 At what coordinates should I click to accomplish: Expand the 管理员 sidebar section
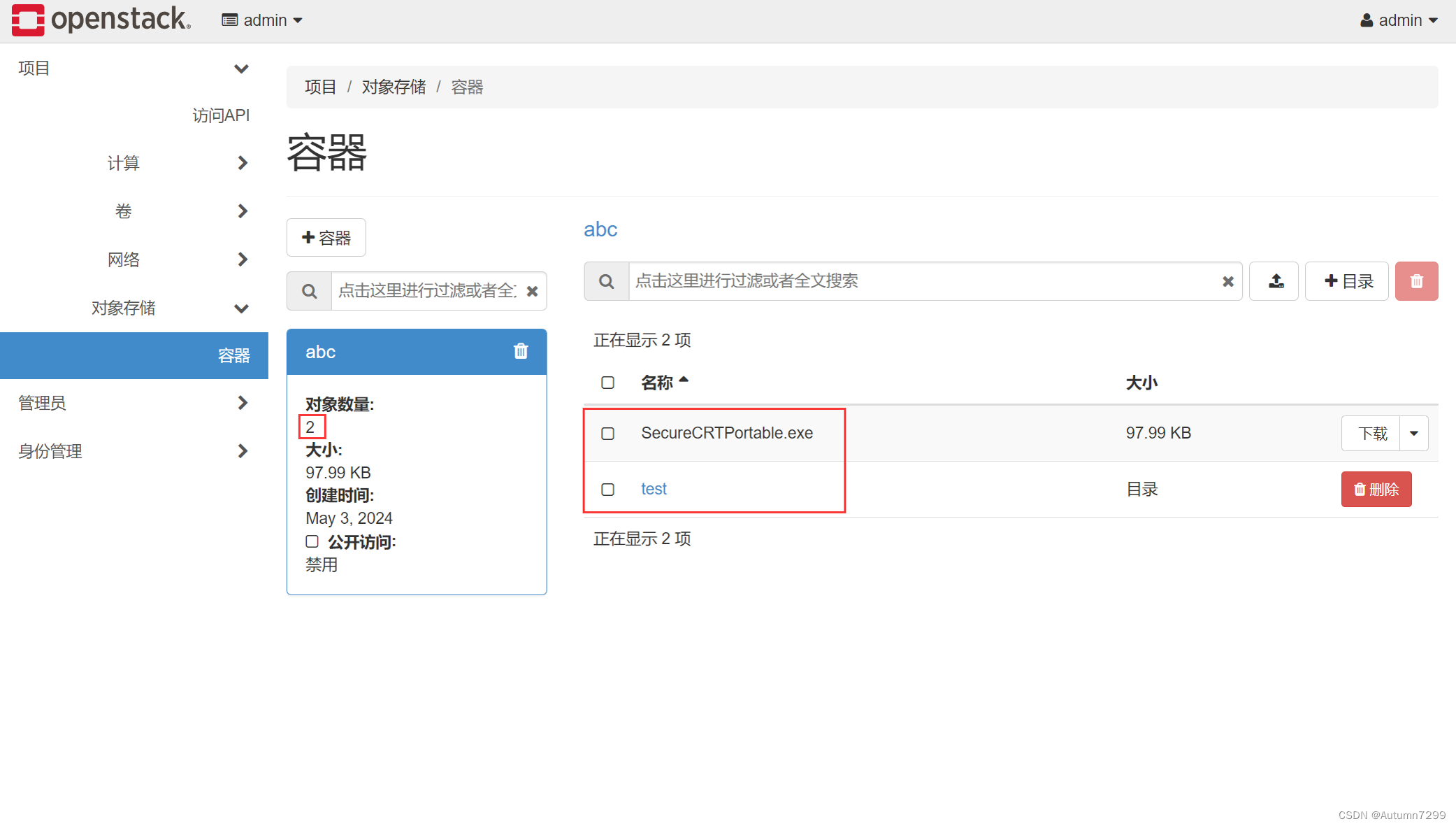134,403
